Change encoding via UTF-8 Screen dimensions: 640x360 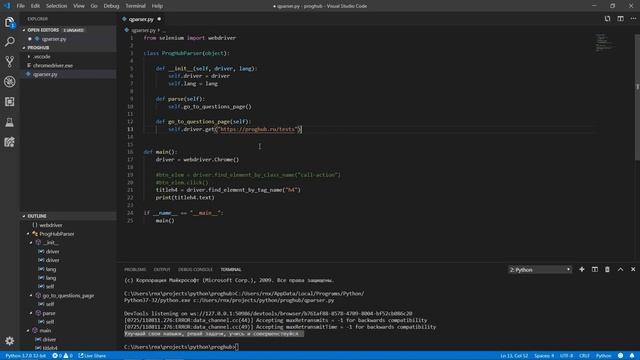point(567,356)
